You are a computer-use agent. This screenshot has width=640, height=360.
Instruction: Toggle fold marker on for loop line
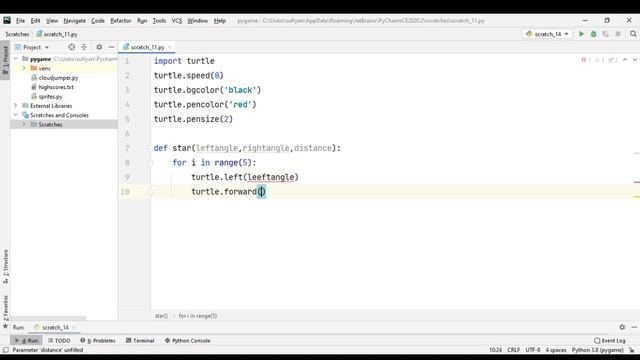click(x=150, y=163)
